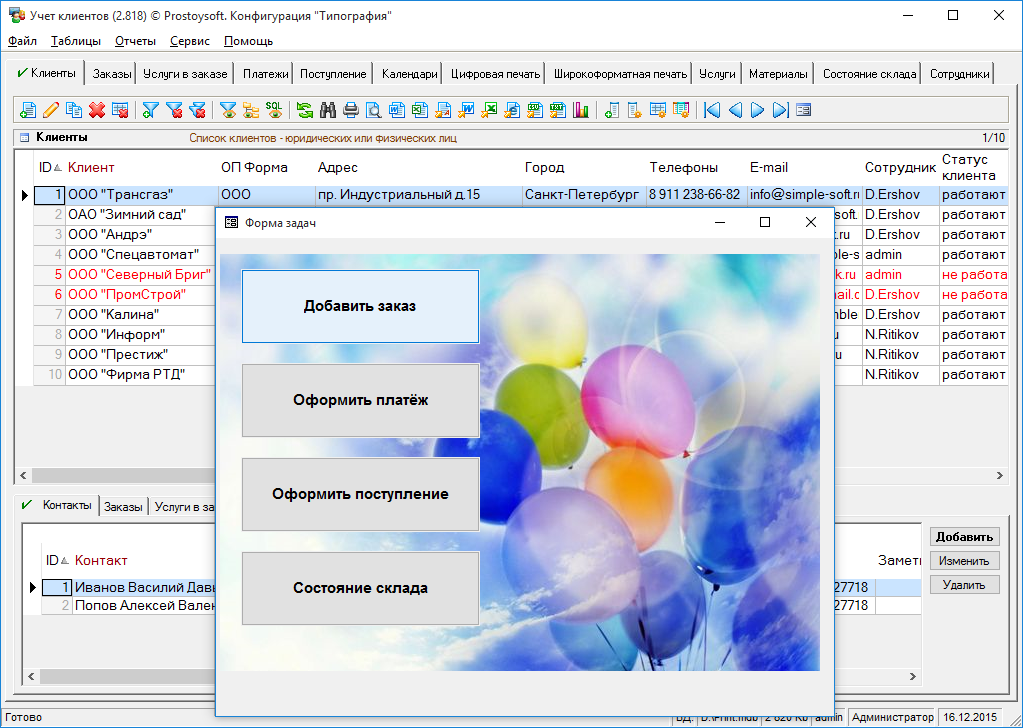The height and width of the screenshot is (728, 1023).
Task: Click the clients table left scroll arrow
Action: (x=23, y=476)
